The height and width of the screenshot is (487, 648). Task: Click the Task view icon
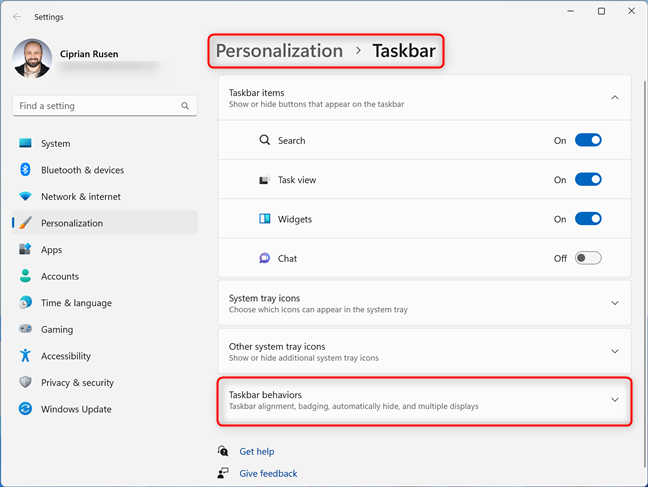click(264, 180)
